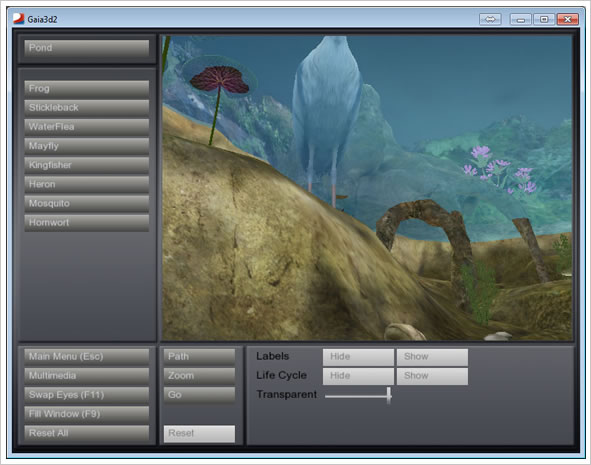Viewport: 591px width, 465px height.
Task: Pick the Hornwort entry
Action: click(87, 223)
